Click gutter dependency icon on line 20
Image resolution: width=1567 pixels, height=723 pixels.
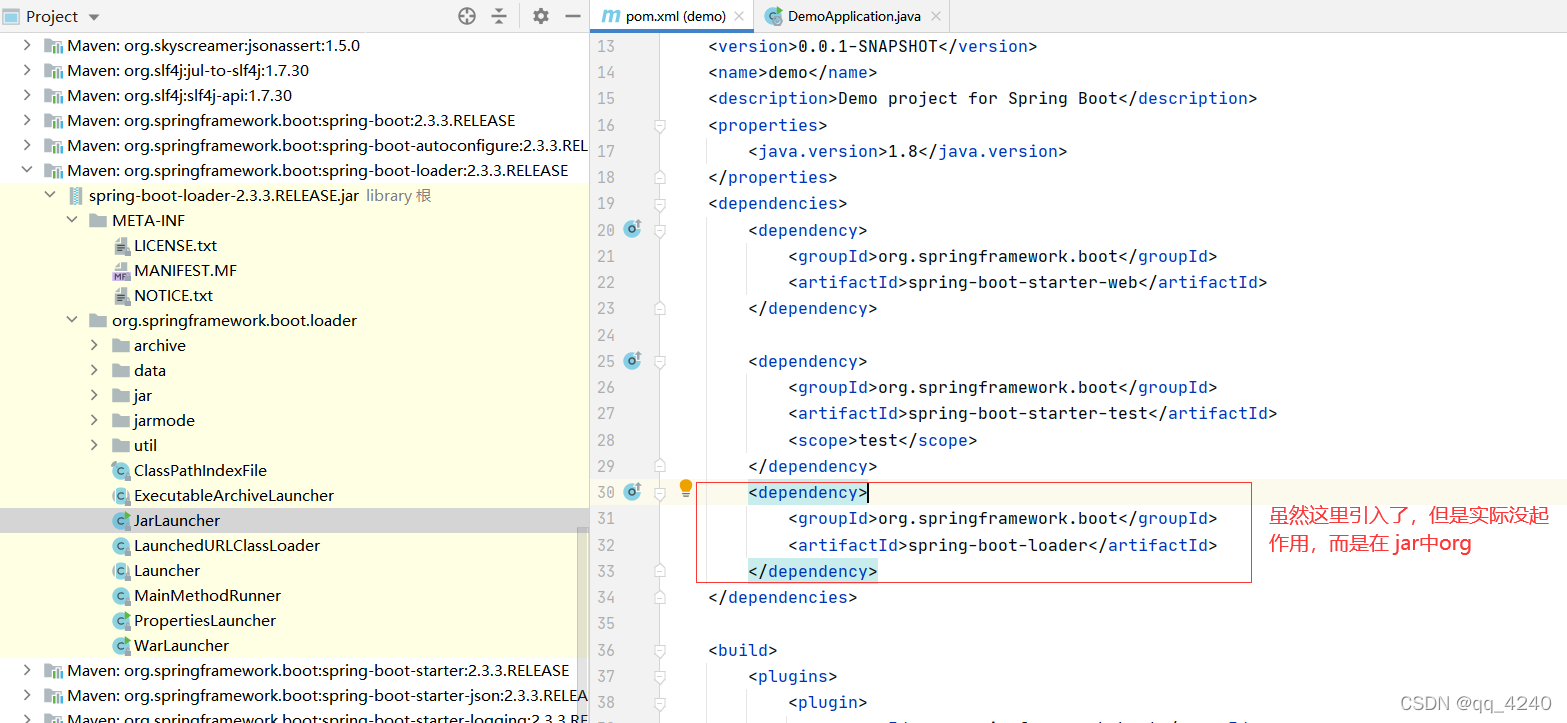tap(632, 229)
